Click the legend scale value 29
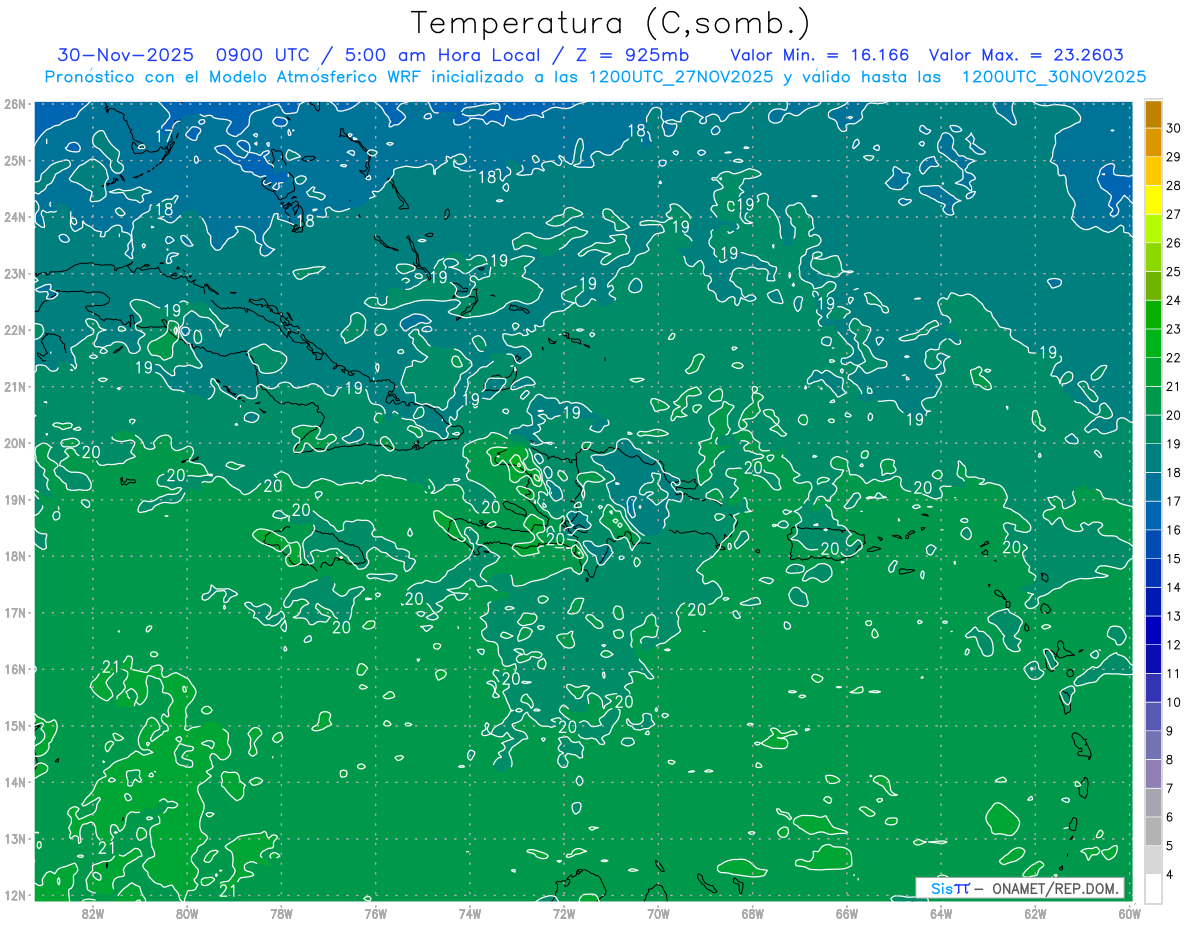The width and height of the screenshot is (1200, 927). (1173, 157)
